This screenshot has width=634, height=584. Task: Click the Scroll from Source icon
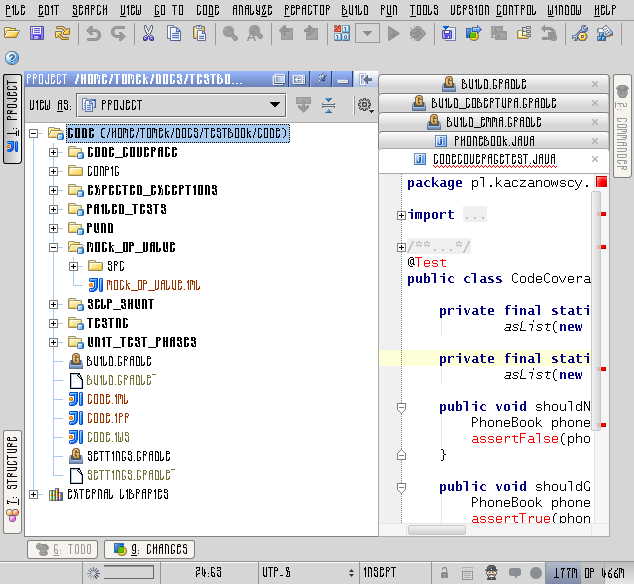coord(303,106)
